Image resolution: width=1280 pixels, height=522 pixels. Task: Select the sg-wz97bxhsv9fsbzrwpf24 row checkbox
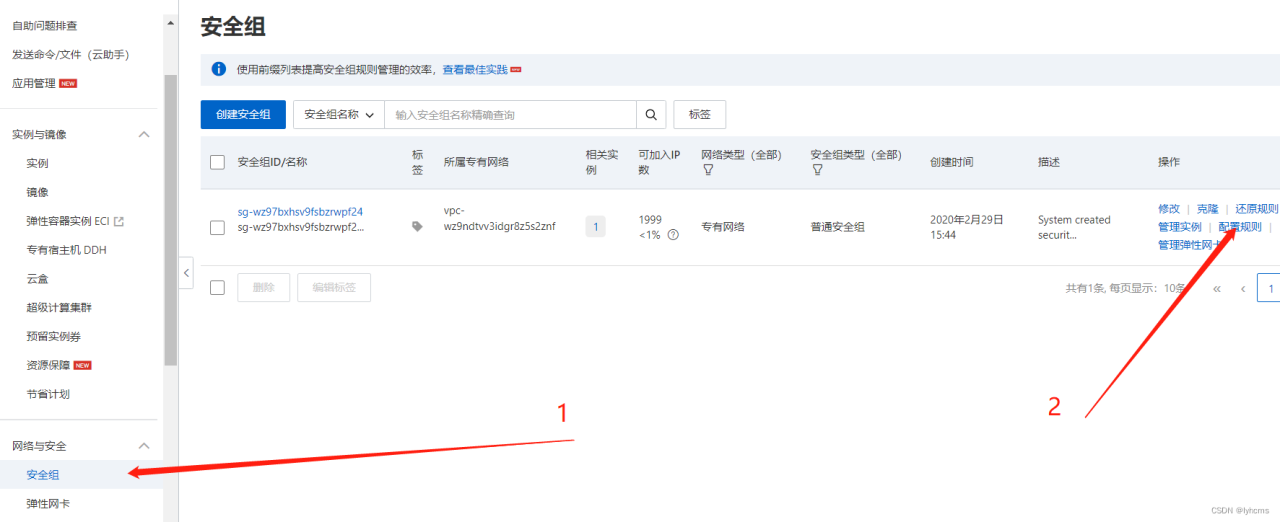pyautogui.click(x=217, y=228)
